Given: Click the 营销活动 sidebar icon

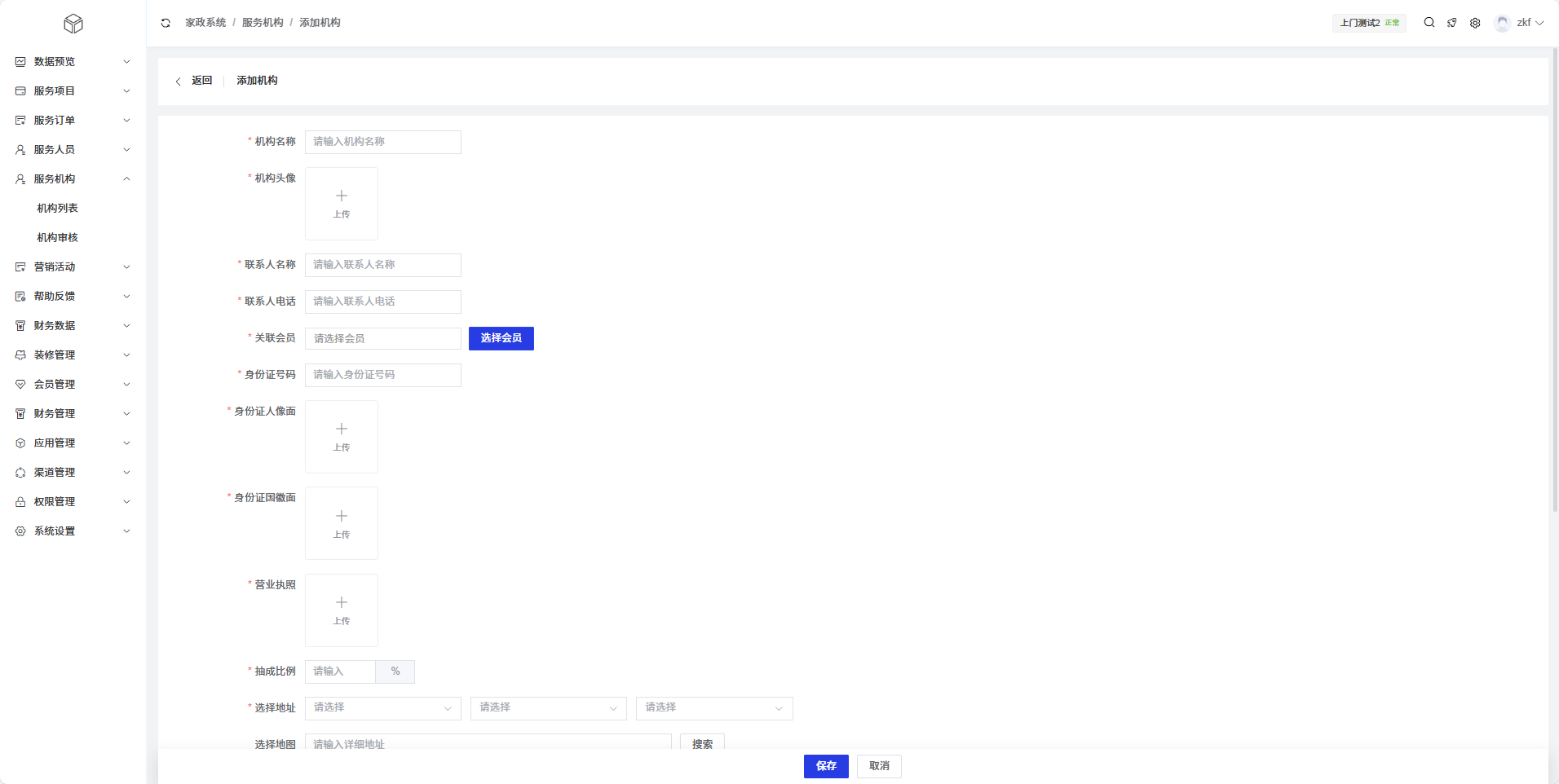Looking at the screenshot, I should coord(20,267).
